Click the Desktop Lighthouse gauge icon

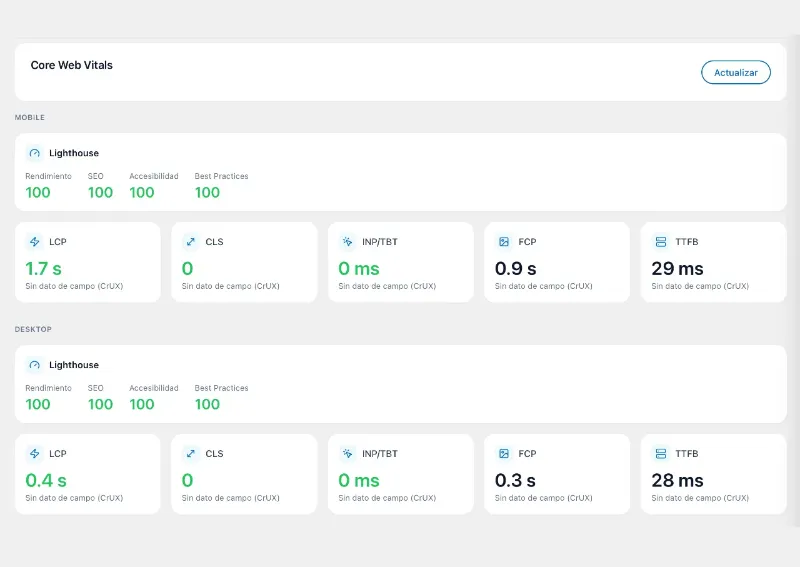tap(34, 365)
